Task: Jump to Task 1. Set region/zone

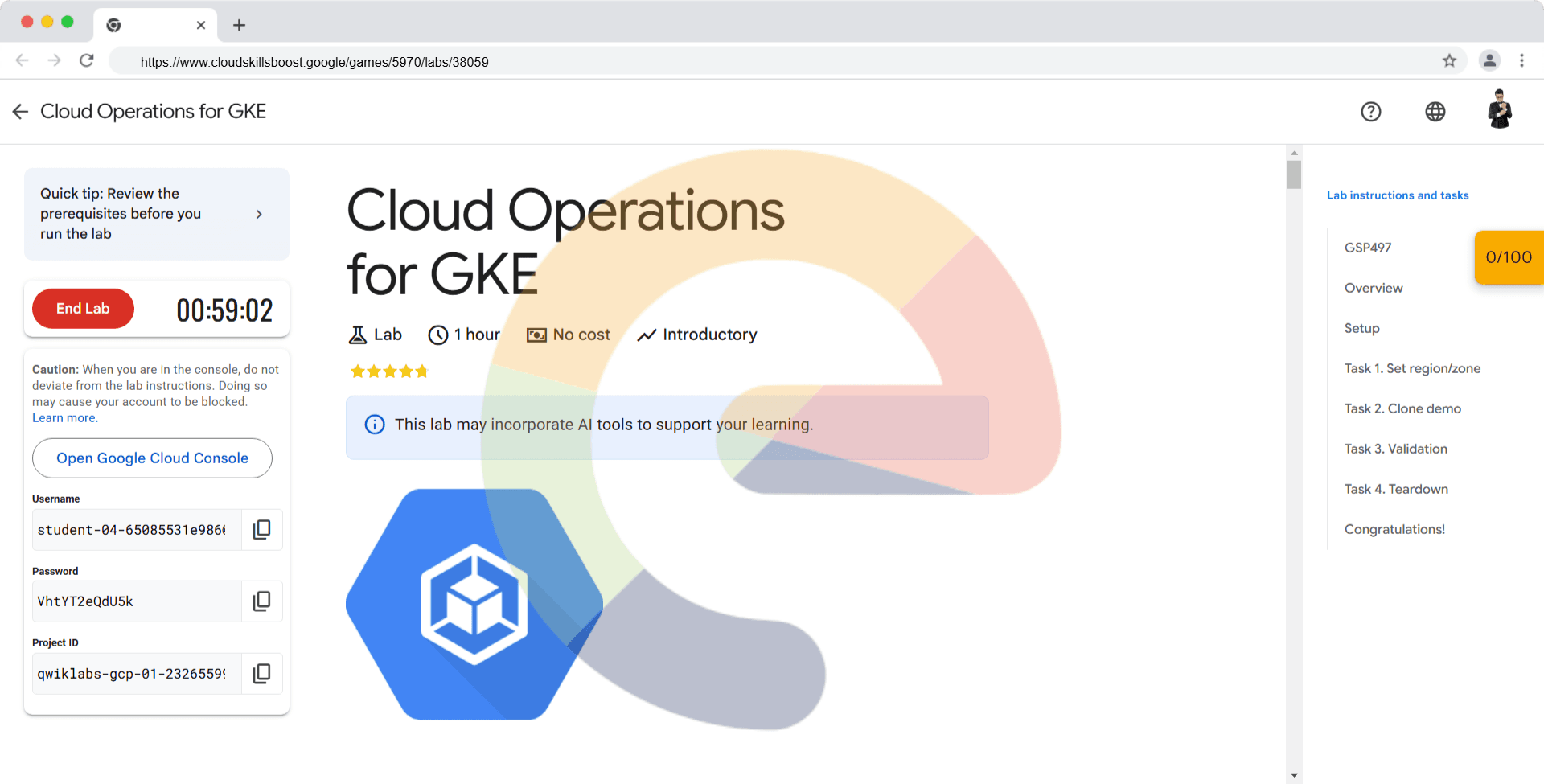Action: click(x=1412, y=368)
